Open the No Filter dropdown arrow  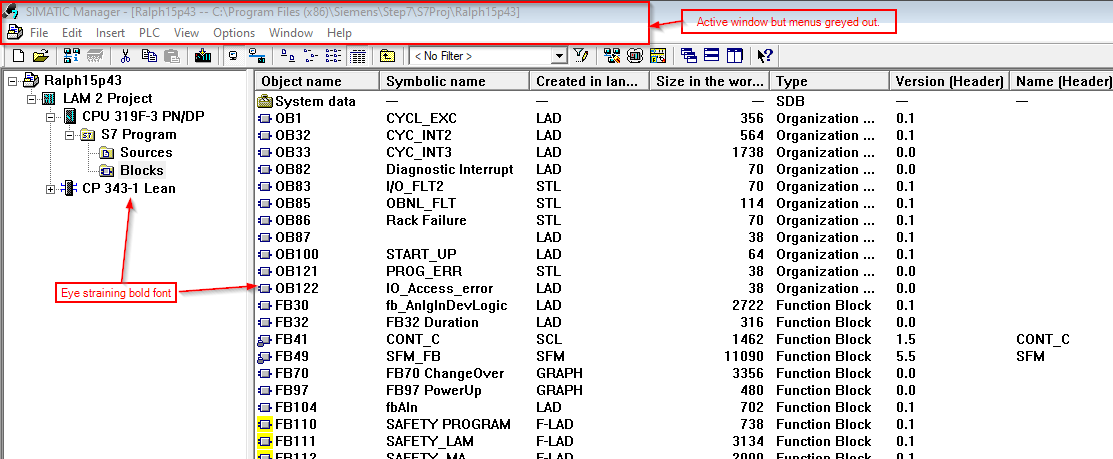click(559, 56)
